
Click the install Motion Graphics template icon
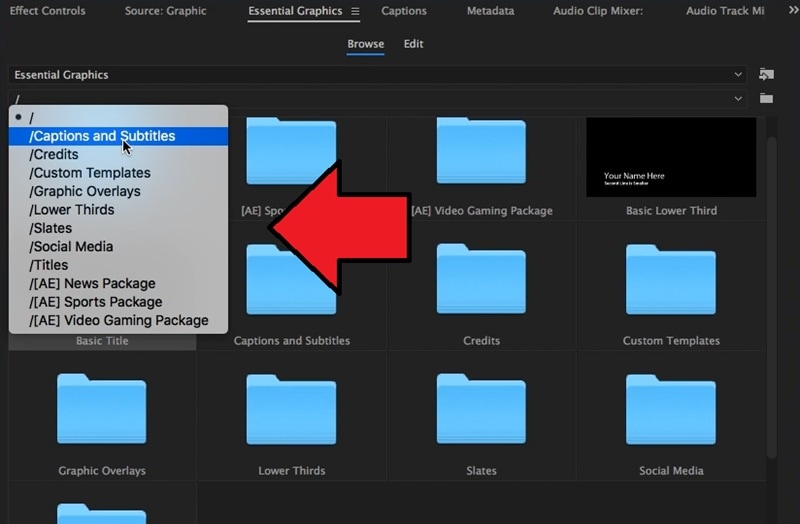click(x=766, y=74)
